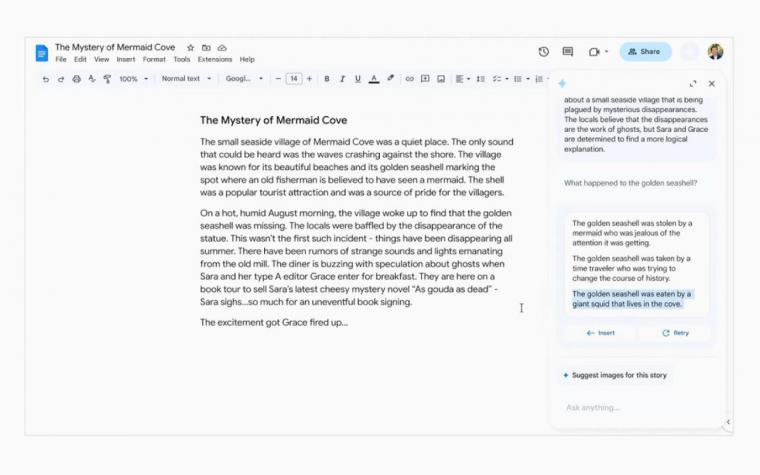Run spelling and grammar check
The image size is (760, 475).
(x=92, y=79)
